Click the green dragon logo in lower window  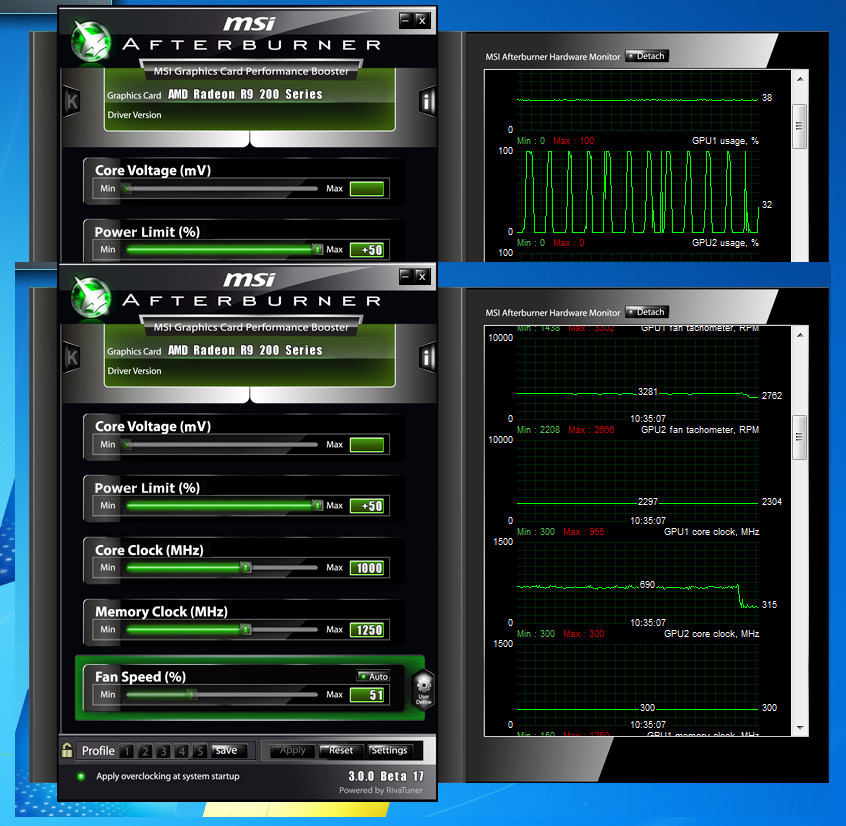click(91, 298)
